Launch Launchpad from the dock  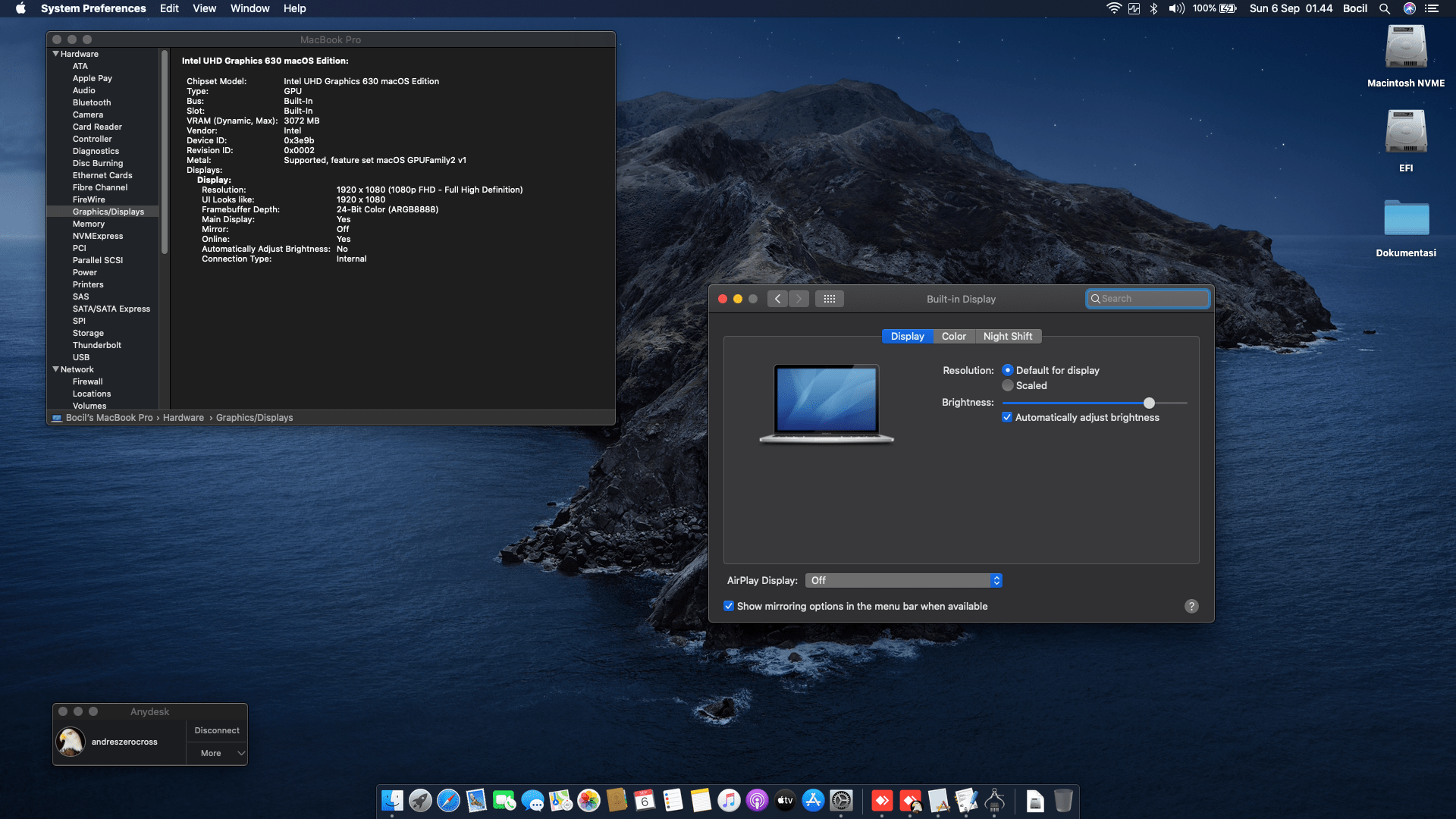click(x=420, y=800)
